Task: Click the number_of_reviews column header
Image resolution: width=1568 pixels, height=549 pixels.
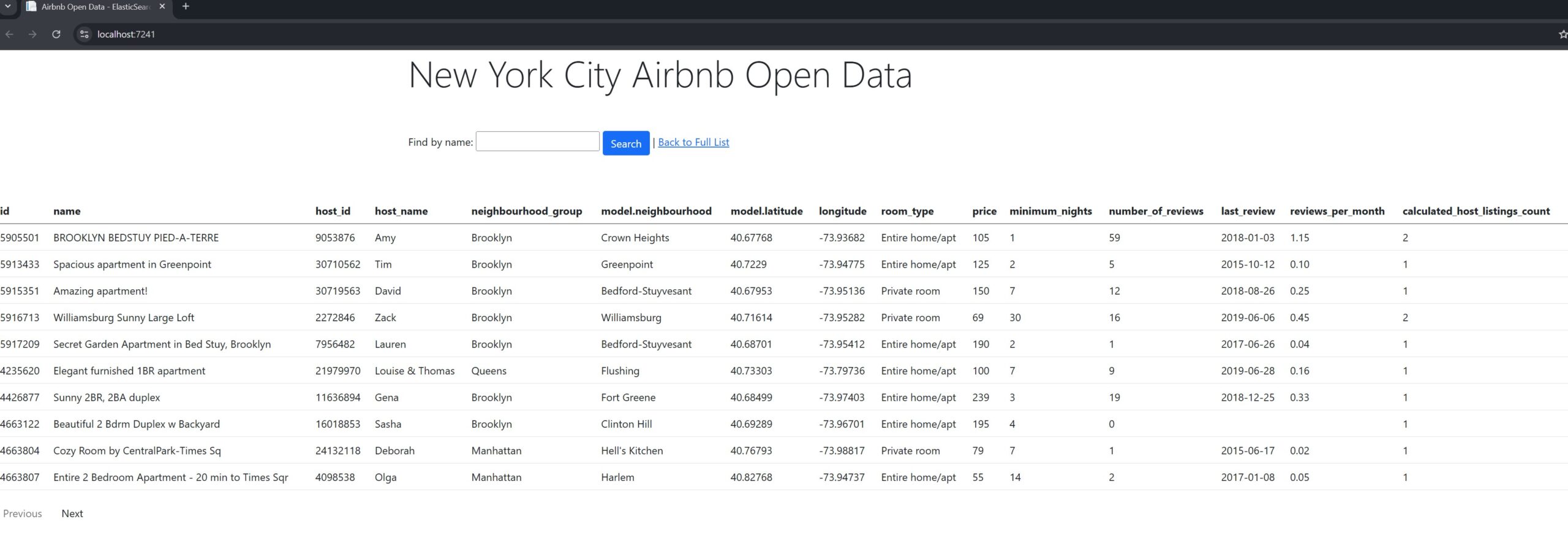Action: [1156, 211]
